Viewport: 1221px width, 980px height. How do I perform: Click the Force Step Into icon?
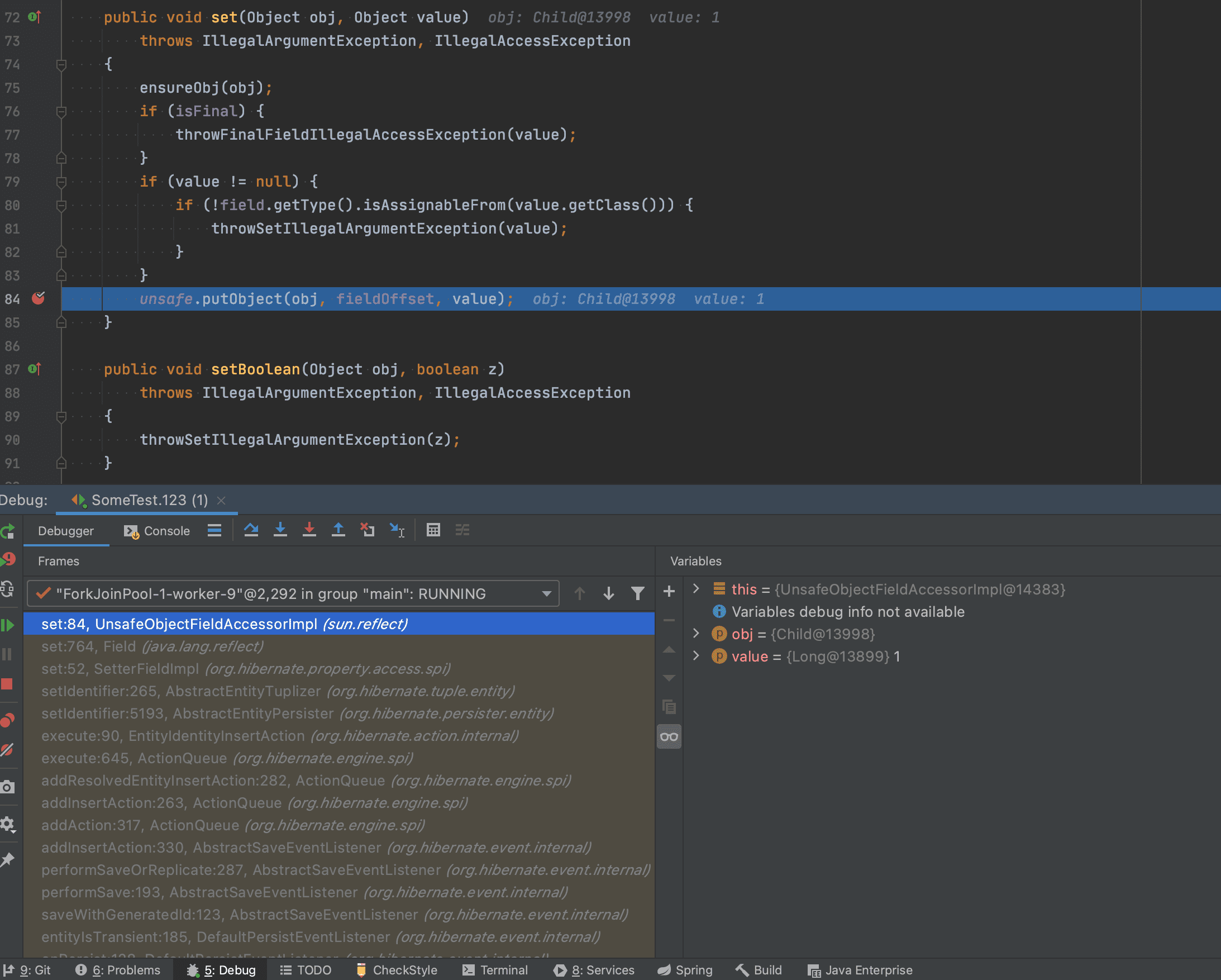point(309,530)
